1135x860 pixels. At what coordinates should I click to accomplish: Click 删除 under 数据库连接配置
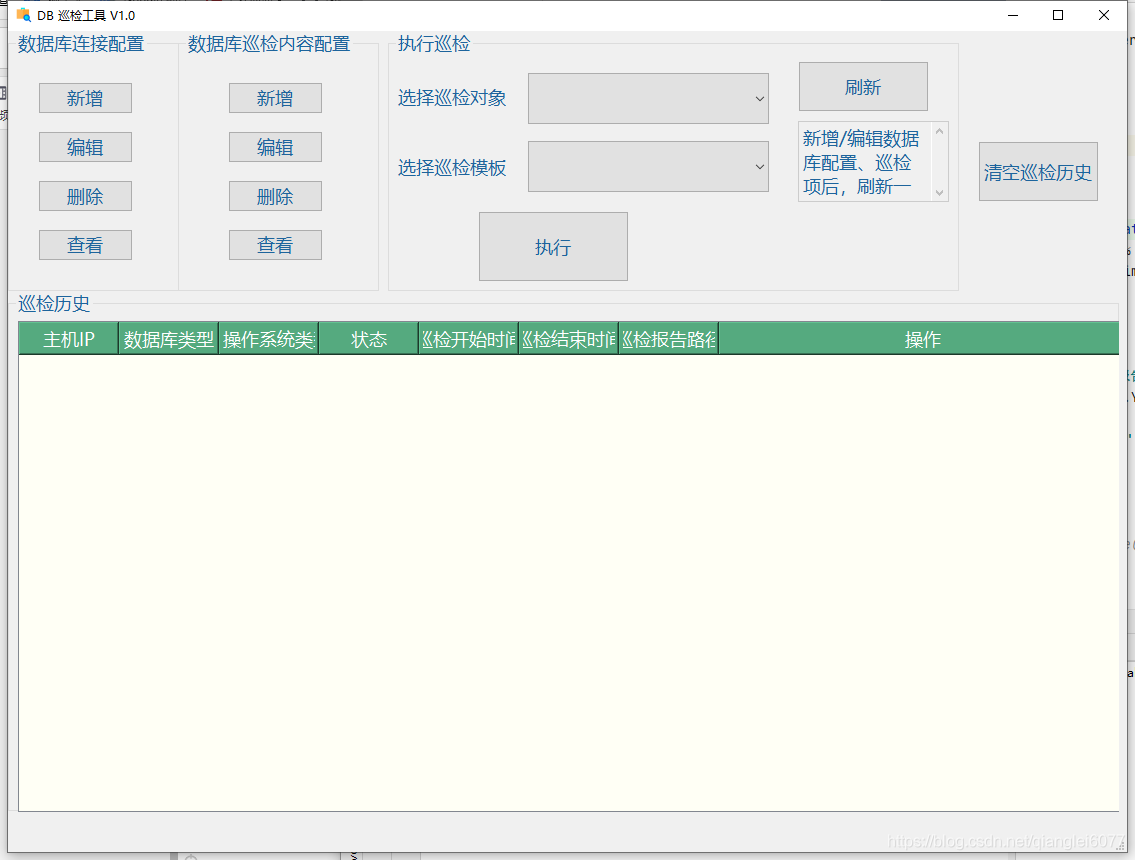(85, 196)
